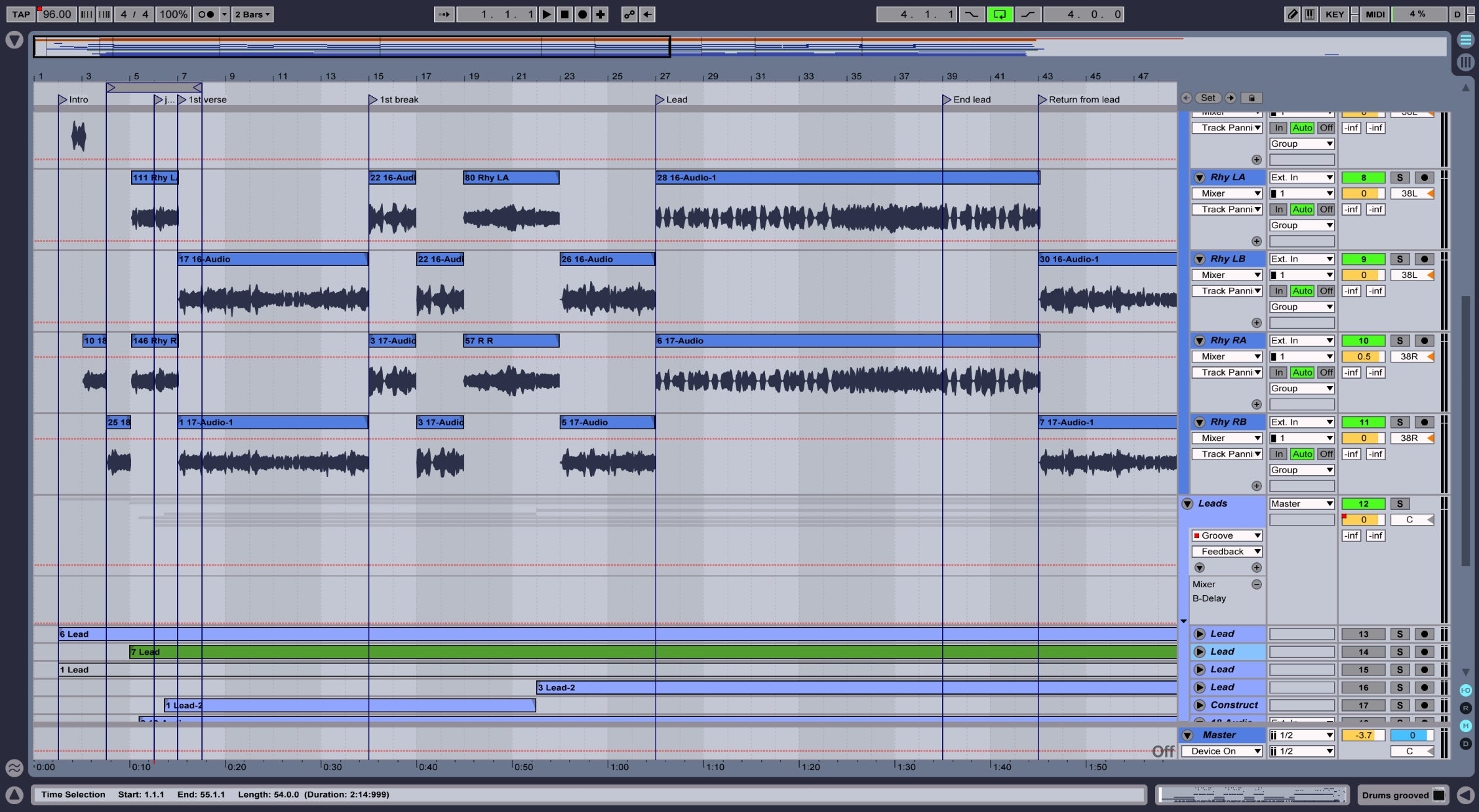Show Info View triangle at bottom left
Image resolution: width=1479 pixels, height=812 pixels.
pos(14,795)
